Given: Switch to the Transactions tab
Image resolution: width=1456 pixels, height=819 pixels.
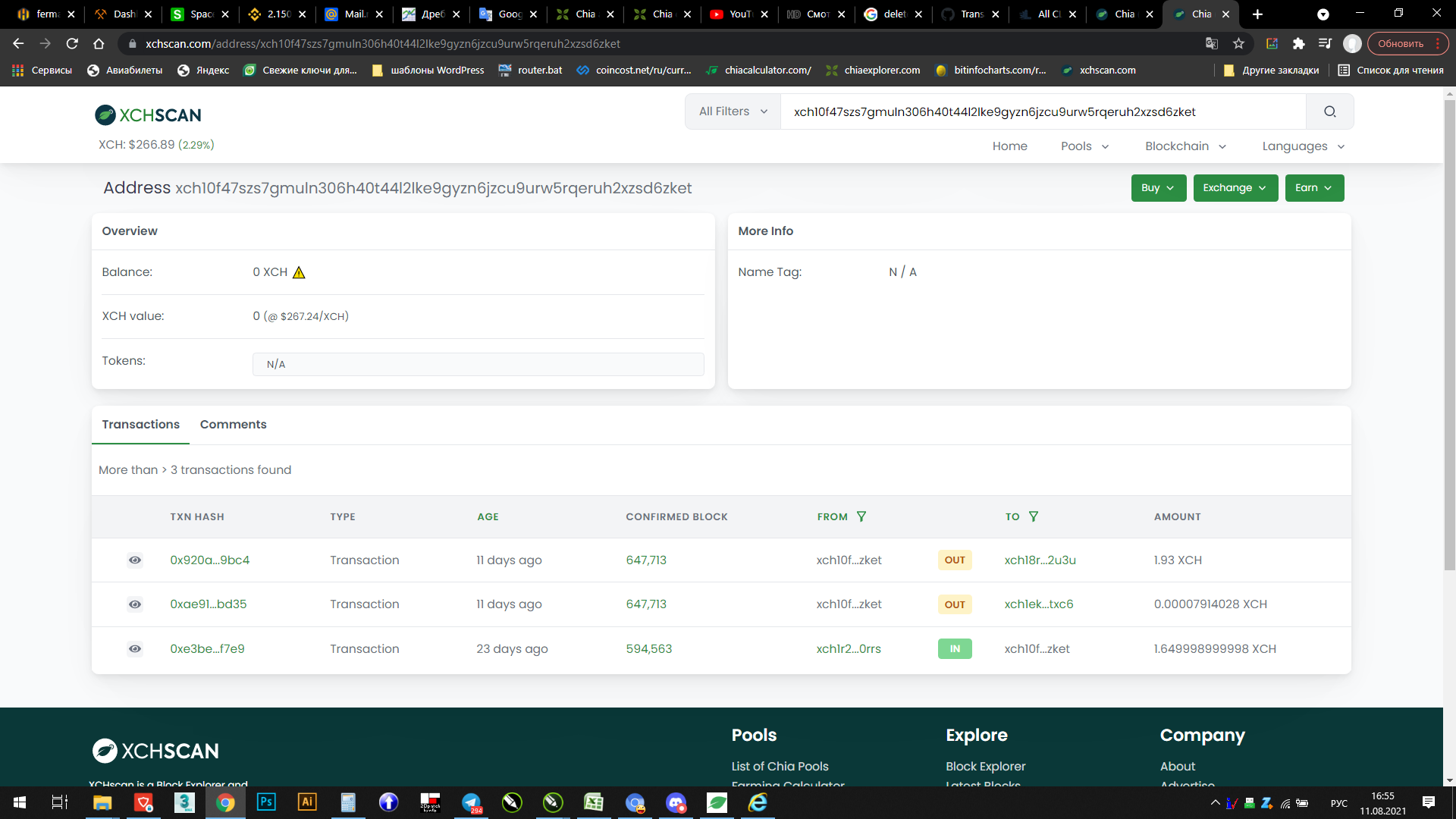Looking at the screenshot, I should (140, 425).
